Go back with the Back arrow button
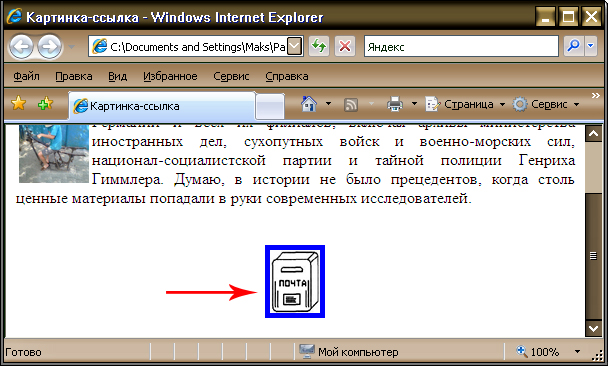Screen dimensions: 608x366 click(x=21, y=47)
